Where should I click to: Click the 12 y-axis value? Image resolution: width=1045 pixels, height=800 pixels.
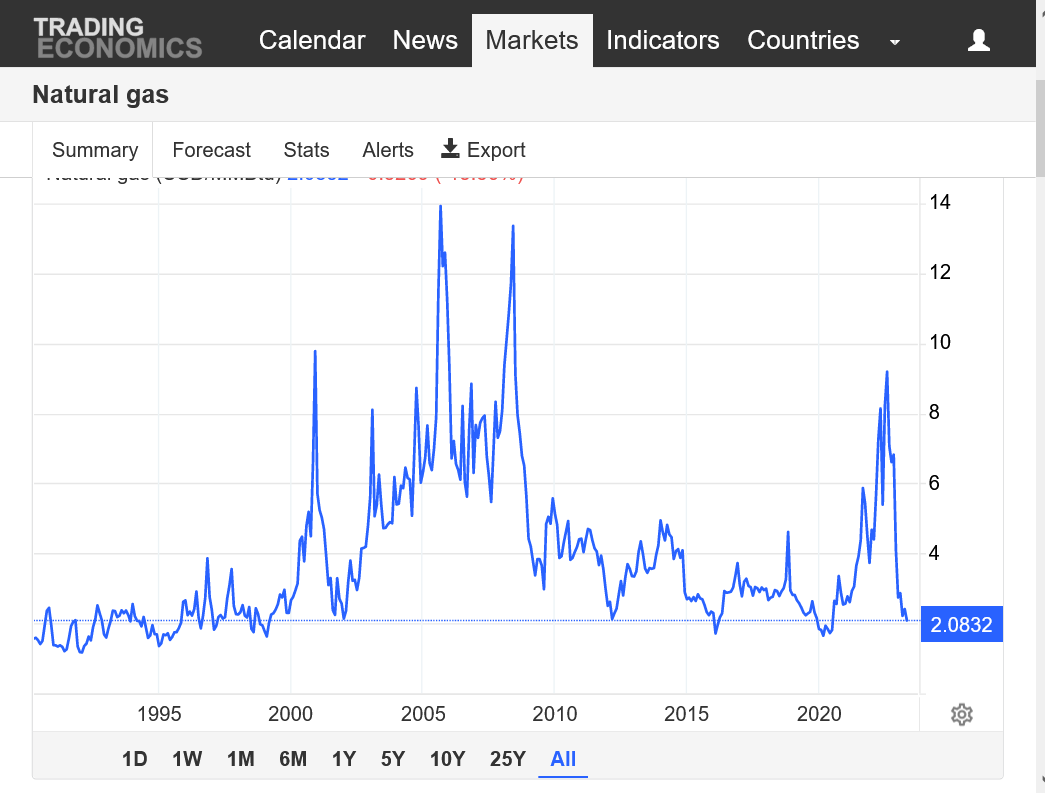click(x=940, y=272)
